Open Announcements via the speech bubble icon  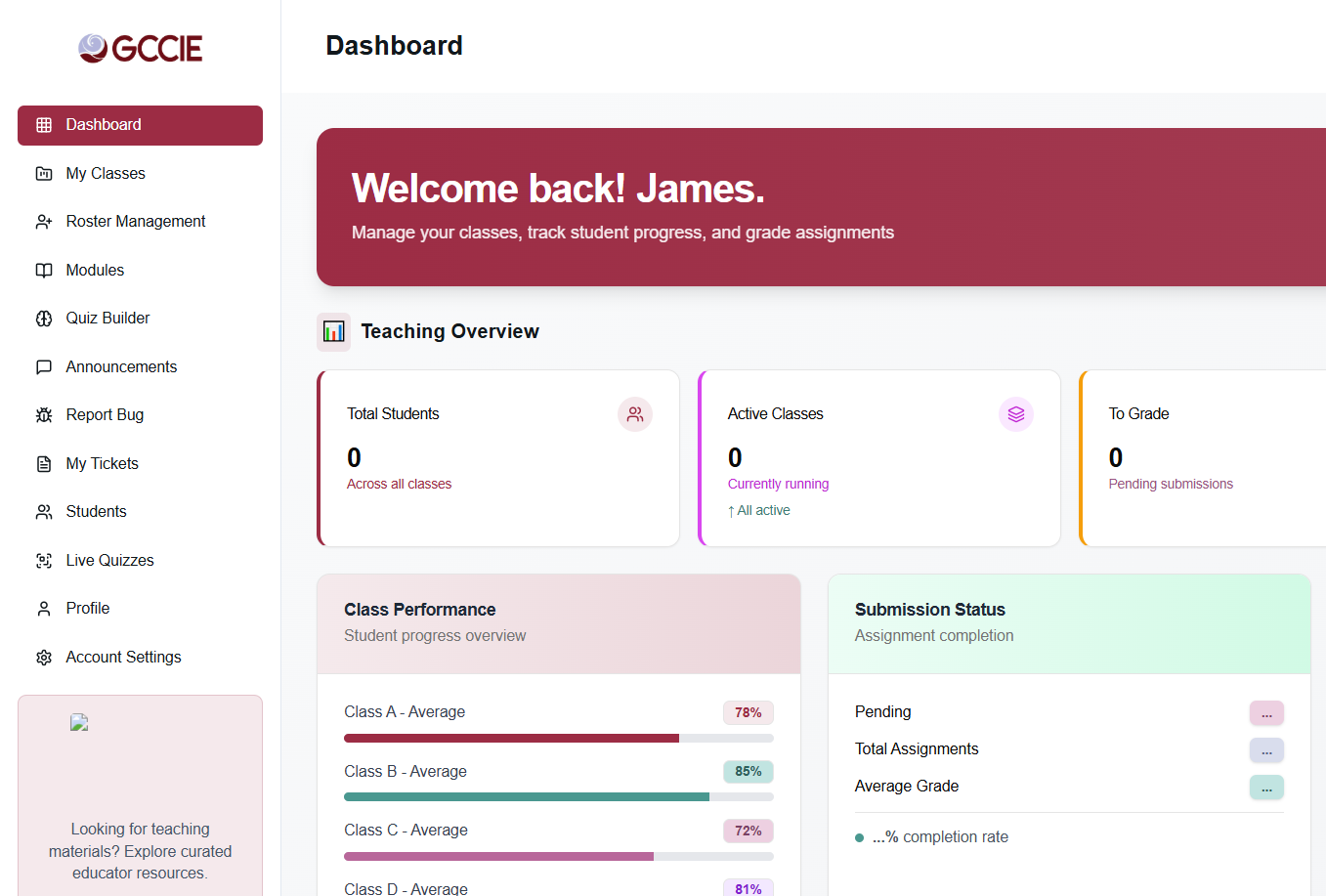point(44,366)
